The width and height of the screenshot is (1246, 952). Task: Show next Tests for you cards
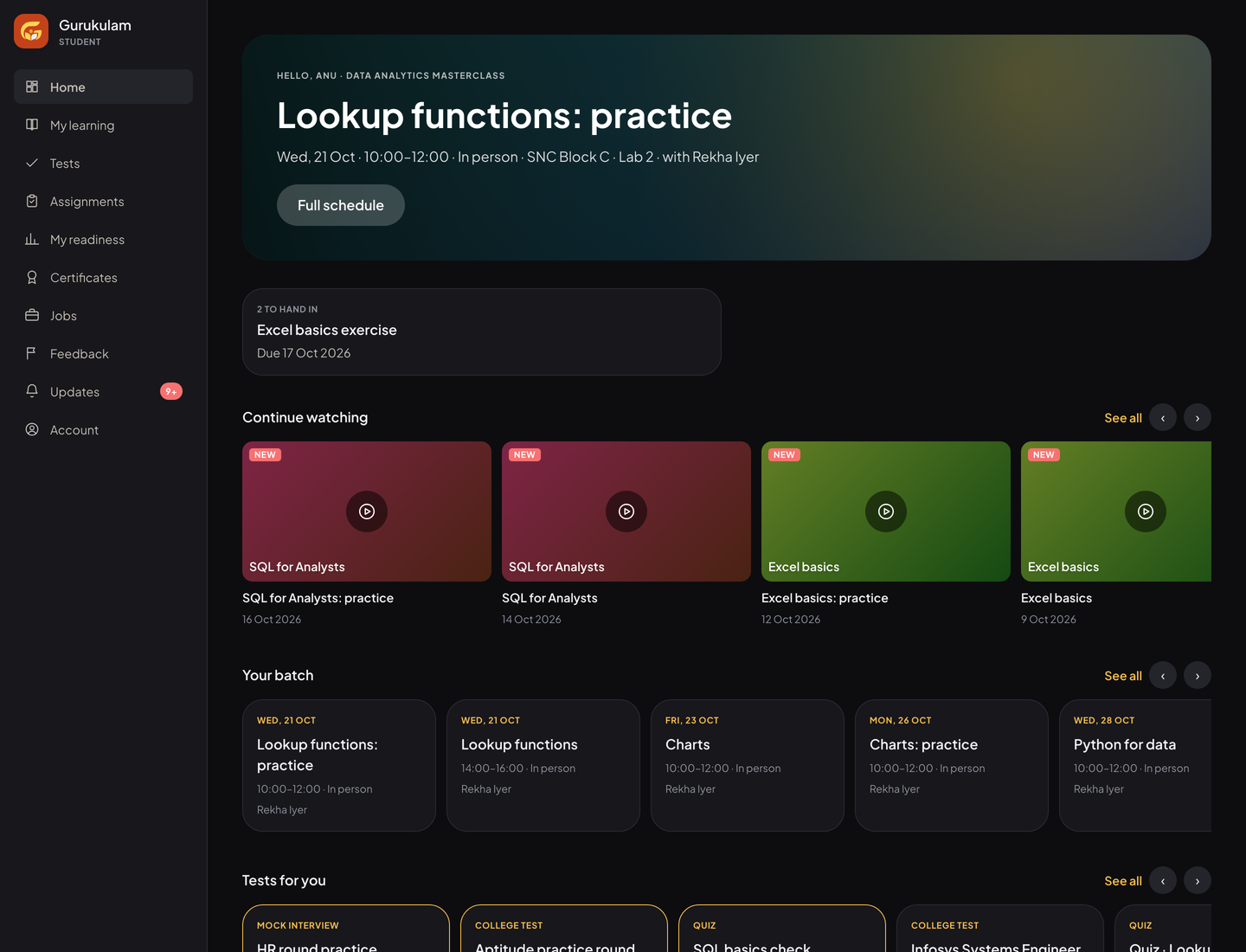point(1198,881)
